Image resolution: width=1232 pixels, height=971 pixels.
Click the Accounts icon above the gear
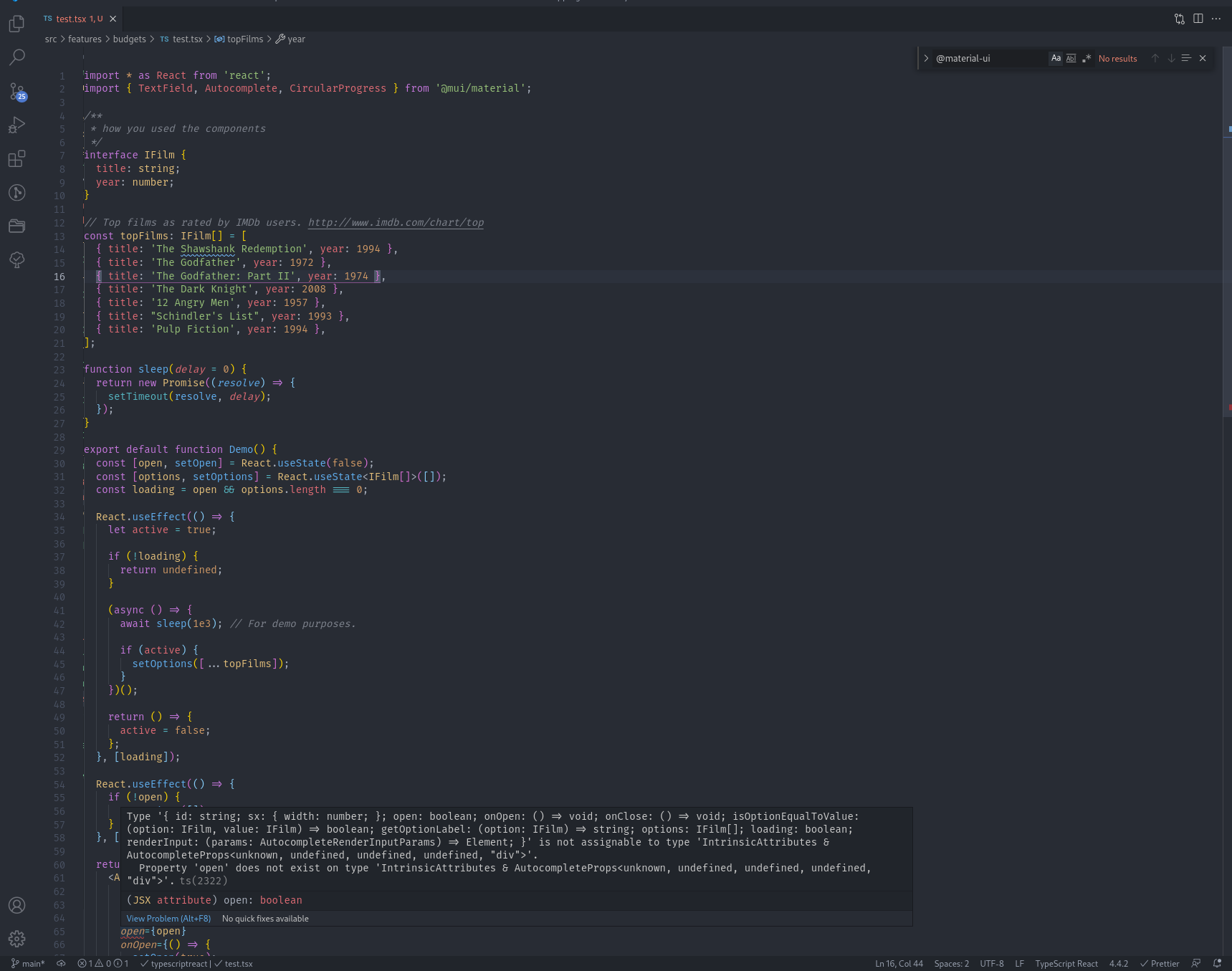16,905
